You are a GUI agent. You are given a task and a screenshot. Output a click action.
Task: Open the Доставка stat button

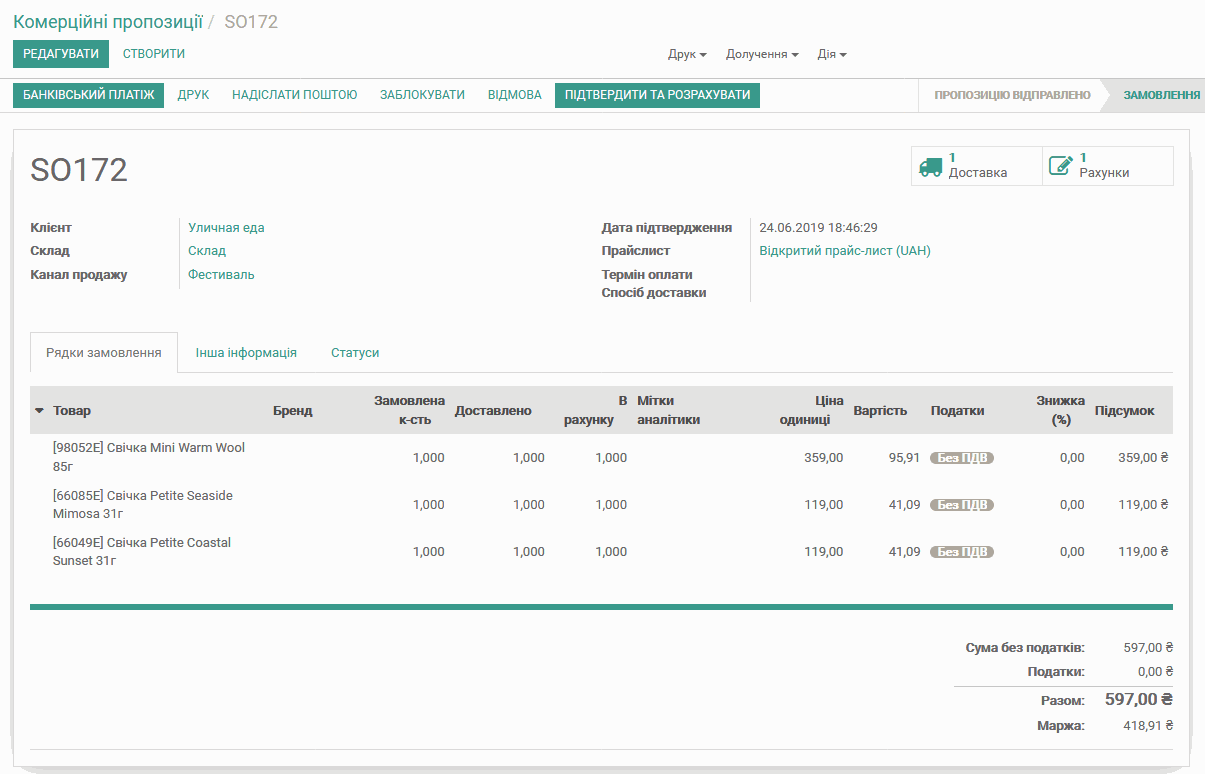(977, 166)
